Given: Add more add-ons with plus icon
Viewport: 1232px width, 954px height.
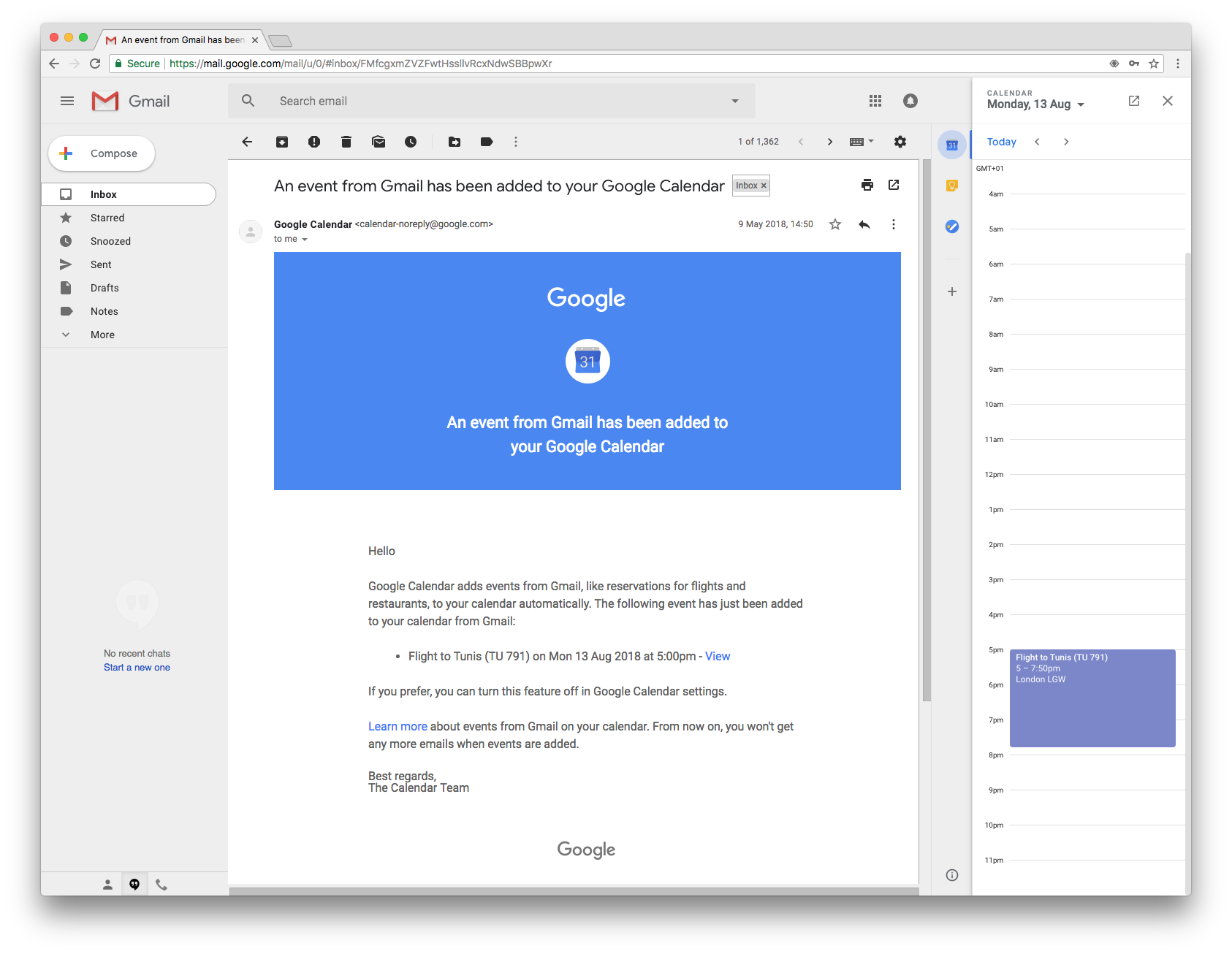Looking at the screenshot, I should tap(952, 291).
